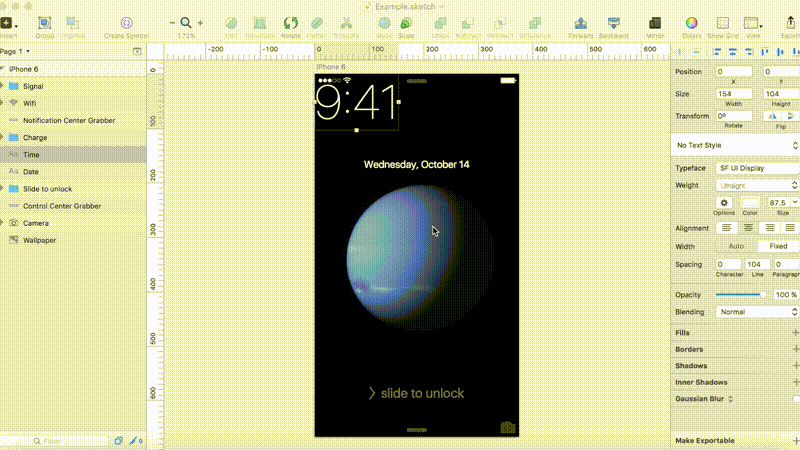800x450 pixels.
Task: Expand the Charge layer group
Action: 3,137
